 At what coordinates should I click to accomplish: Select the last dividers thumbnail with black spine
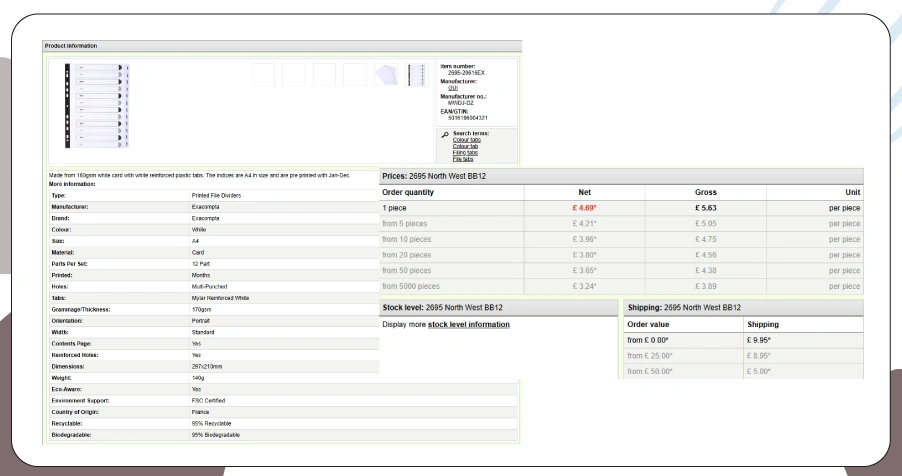click(416, 75)
